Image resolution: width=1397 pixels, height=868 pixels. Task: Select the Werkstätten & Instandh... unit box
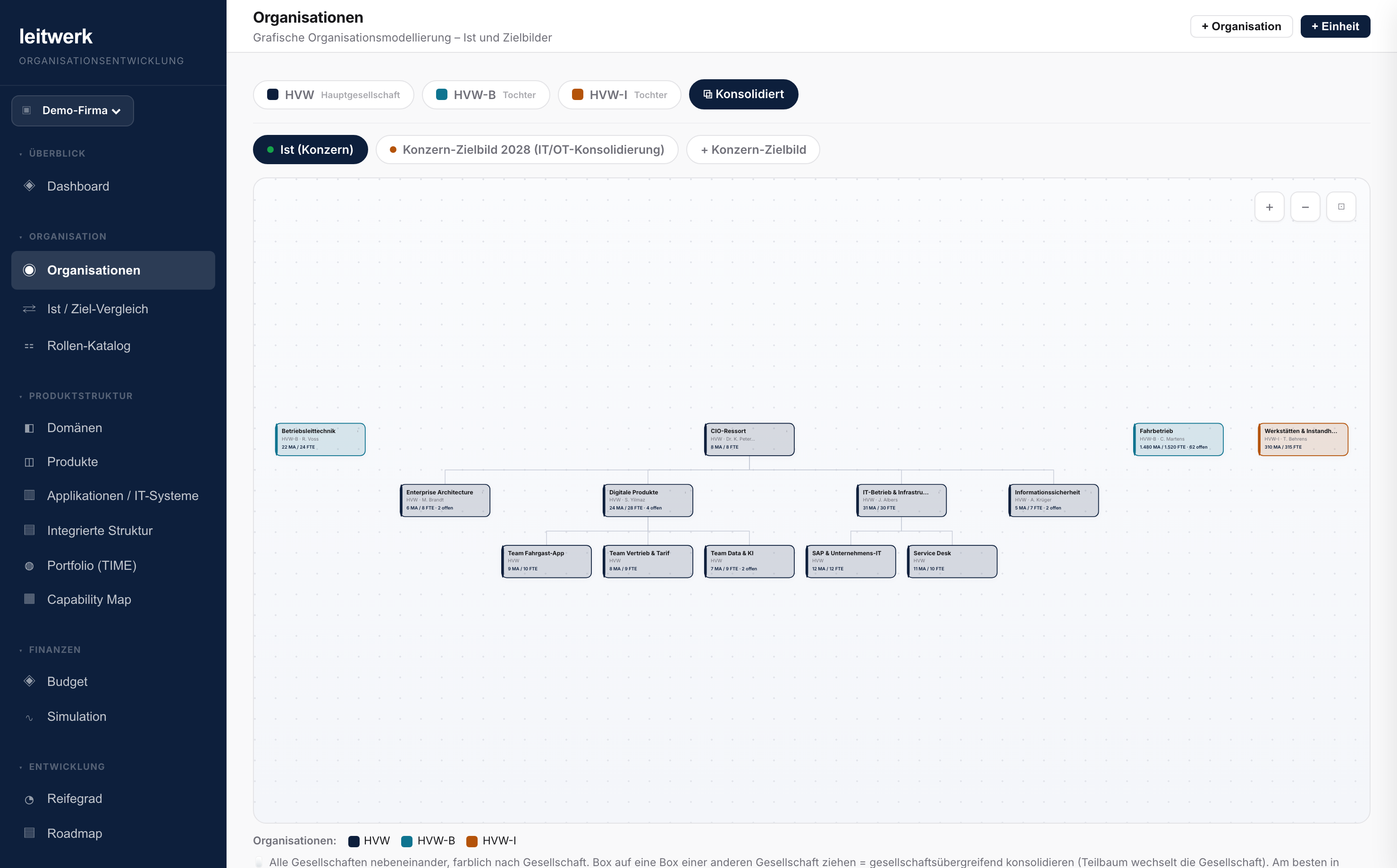(1303, 439)
